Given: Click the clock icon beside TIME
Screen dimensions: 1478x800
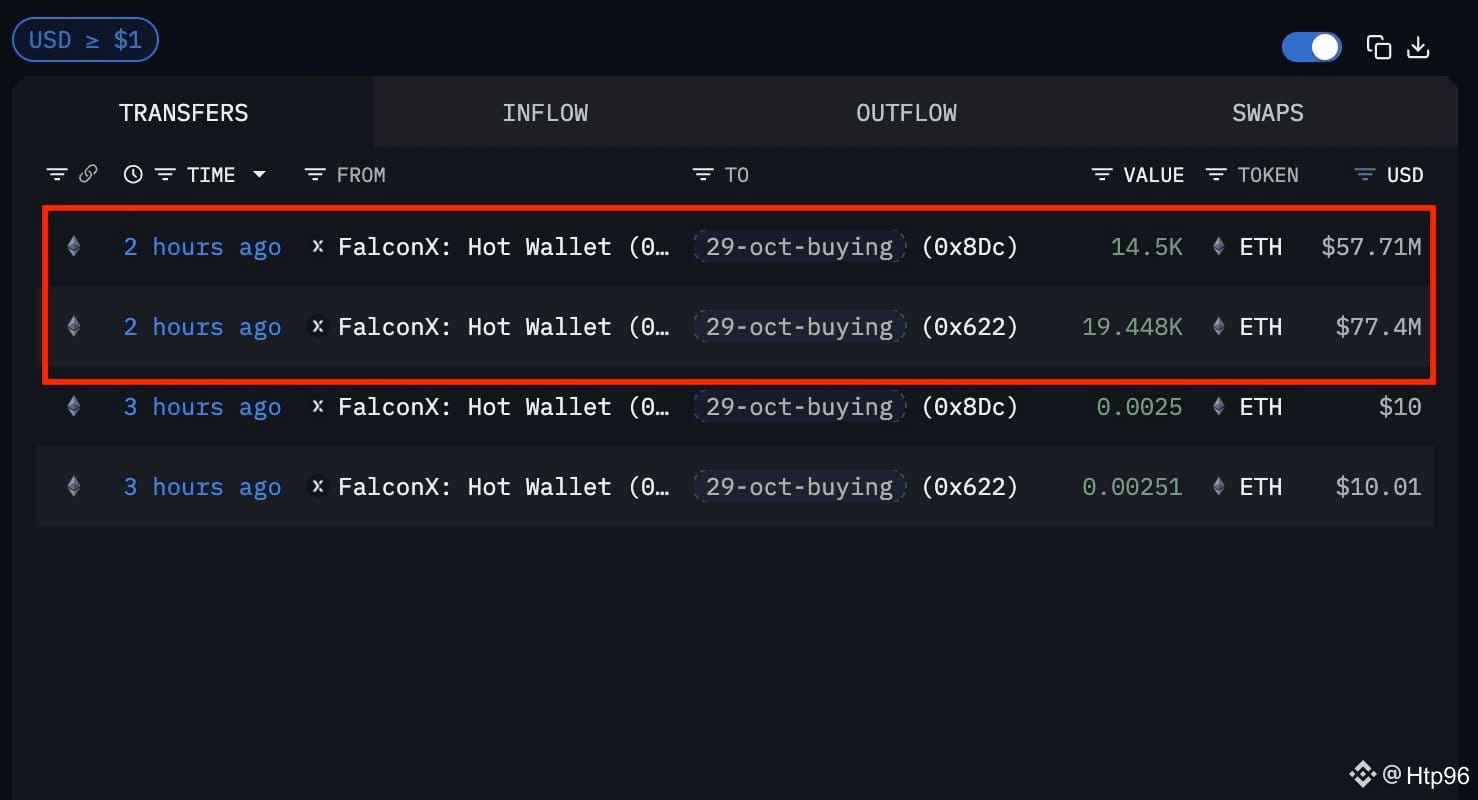Looking at the screenshot, I should [x=133, y=175].
